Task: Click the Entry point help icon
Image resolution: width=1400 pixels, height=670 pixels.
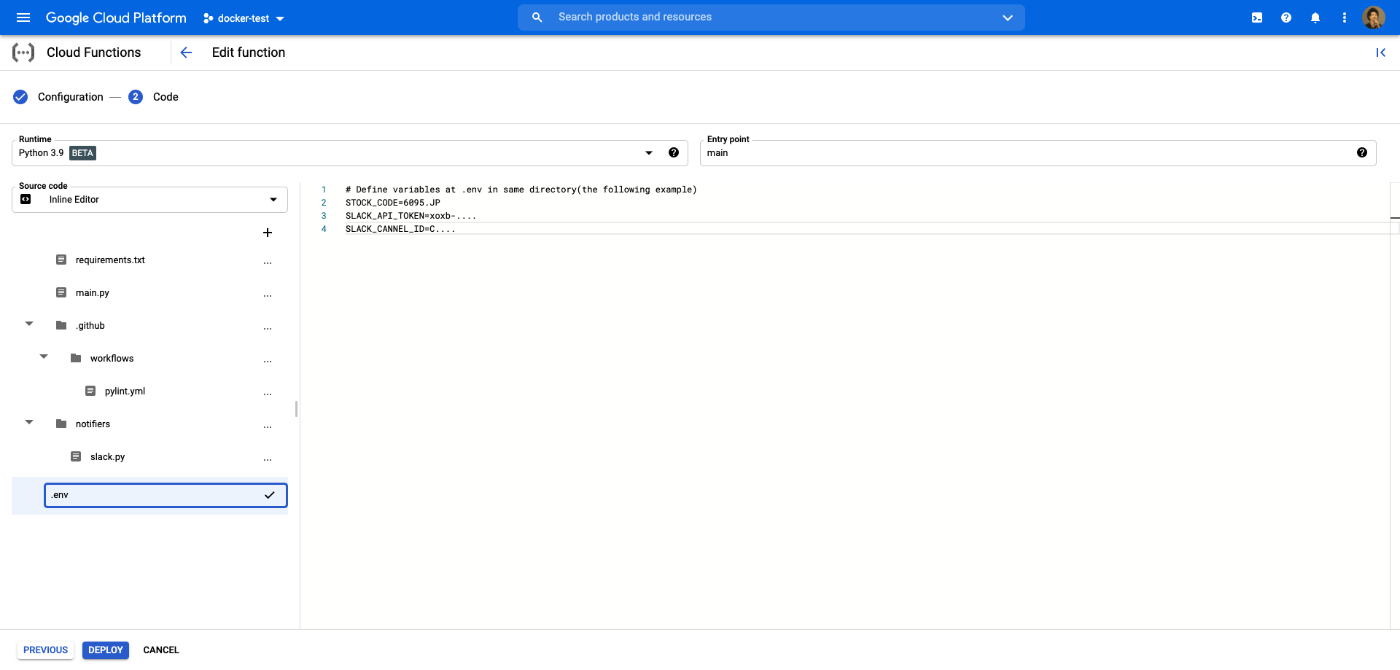Action: click(1362, 153)
